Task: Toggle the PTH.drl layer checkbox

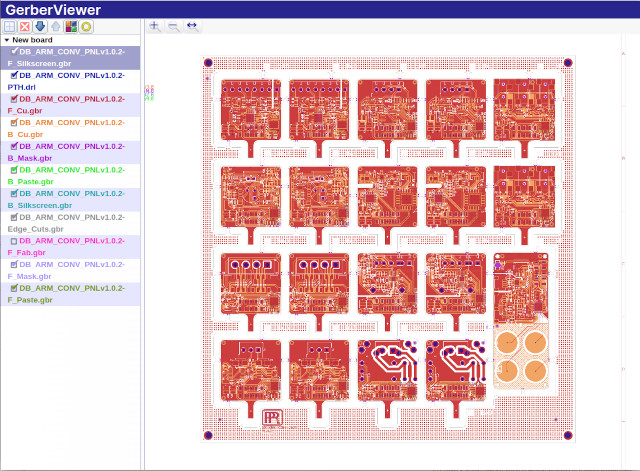Action: 14,75
